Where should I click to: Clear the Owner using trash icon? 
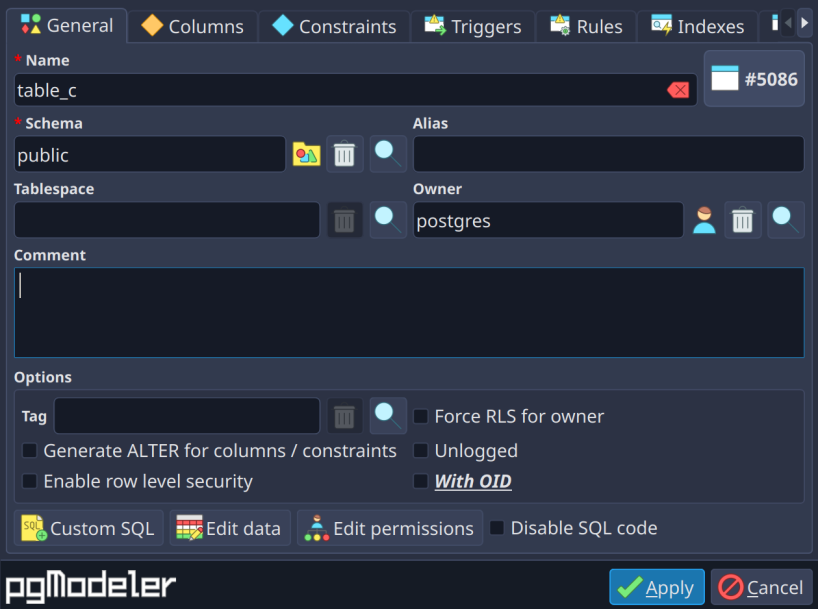[x=742, y=220]
